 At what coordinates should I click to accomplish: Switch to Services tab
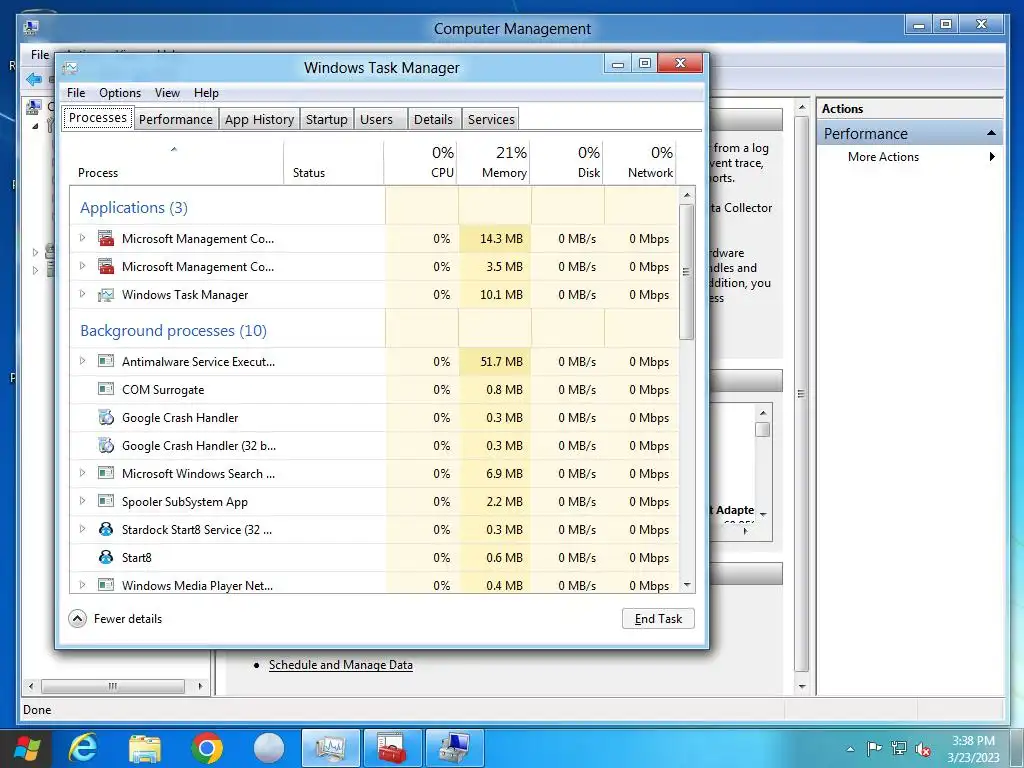tap(491, 120)
